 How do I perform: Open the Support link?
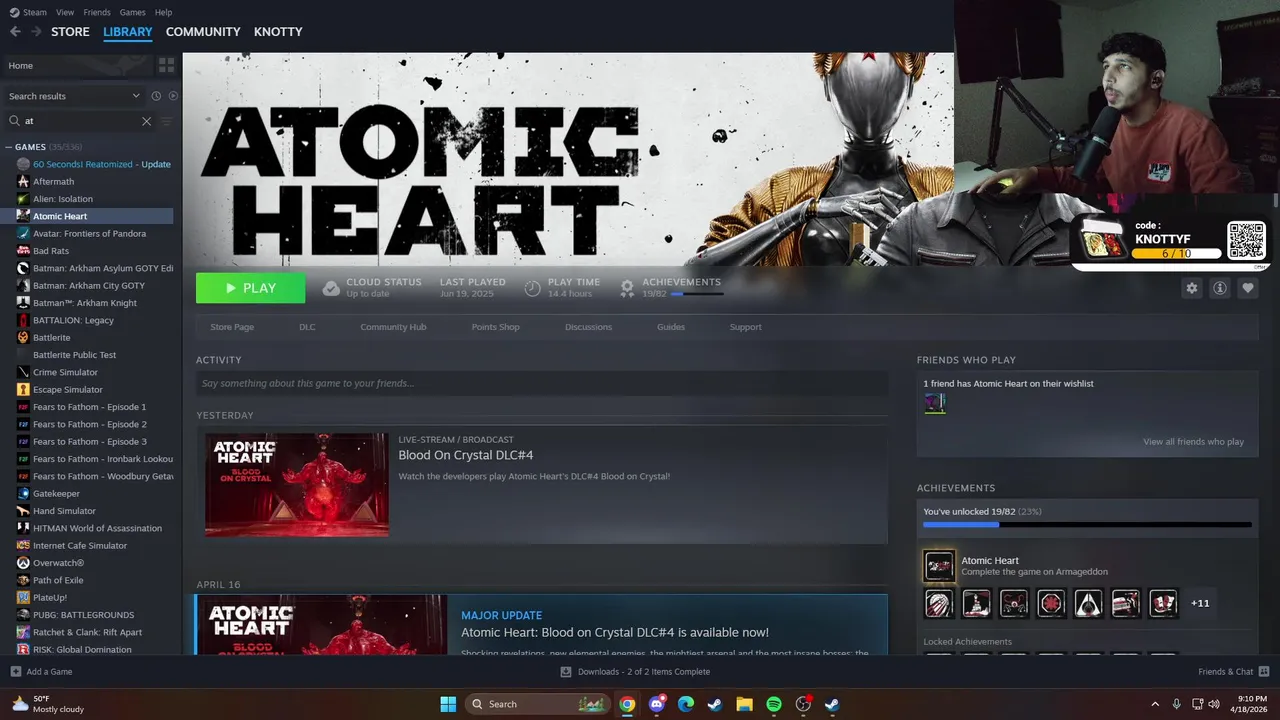tap(745, 327)
